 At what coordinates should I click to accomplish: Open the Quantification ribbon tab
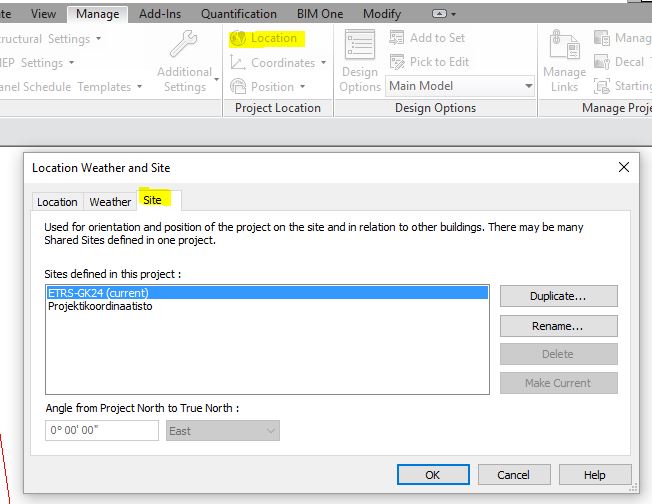point(239,14)
